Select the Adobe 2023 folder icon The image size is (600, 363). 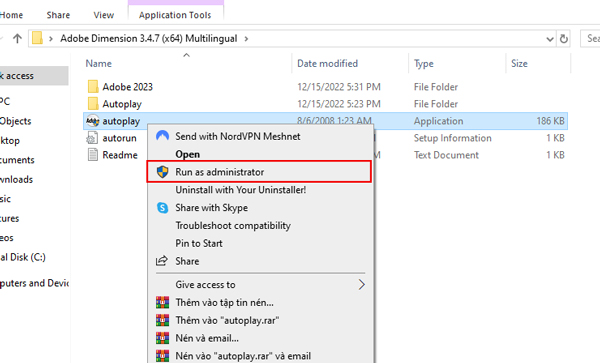pos(93,87)
